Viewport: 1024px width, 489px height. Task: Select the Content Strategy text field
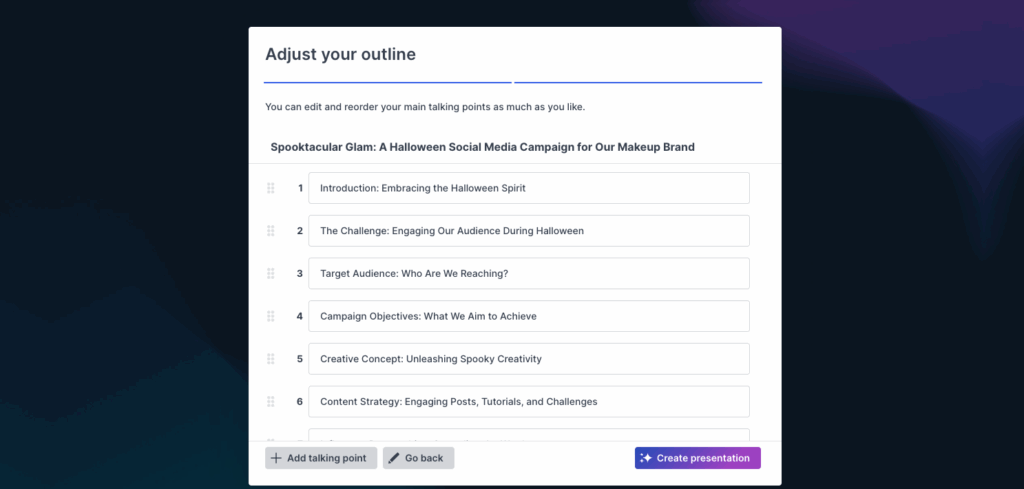(528, 402)
